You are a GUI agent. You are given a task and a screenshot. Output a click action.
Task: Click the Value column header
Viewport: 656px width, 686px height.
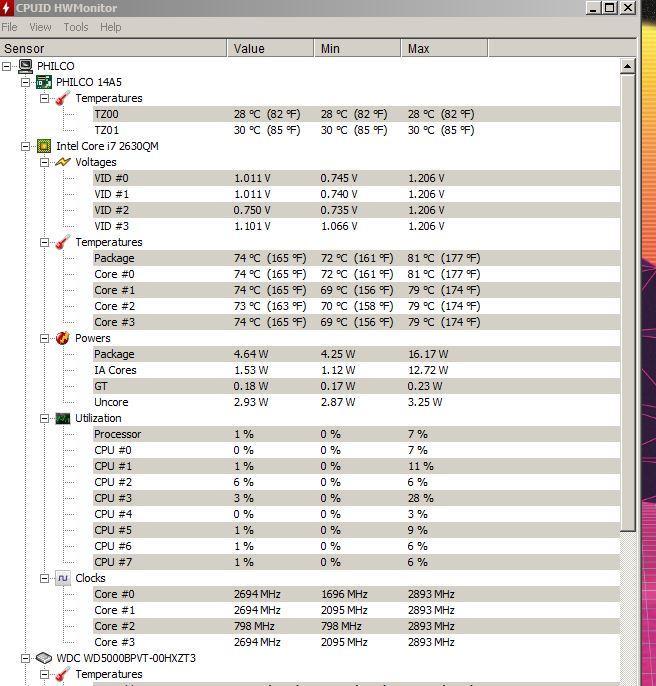click(270, 48)
